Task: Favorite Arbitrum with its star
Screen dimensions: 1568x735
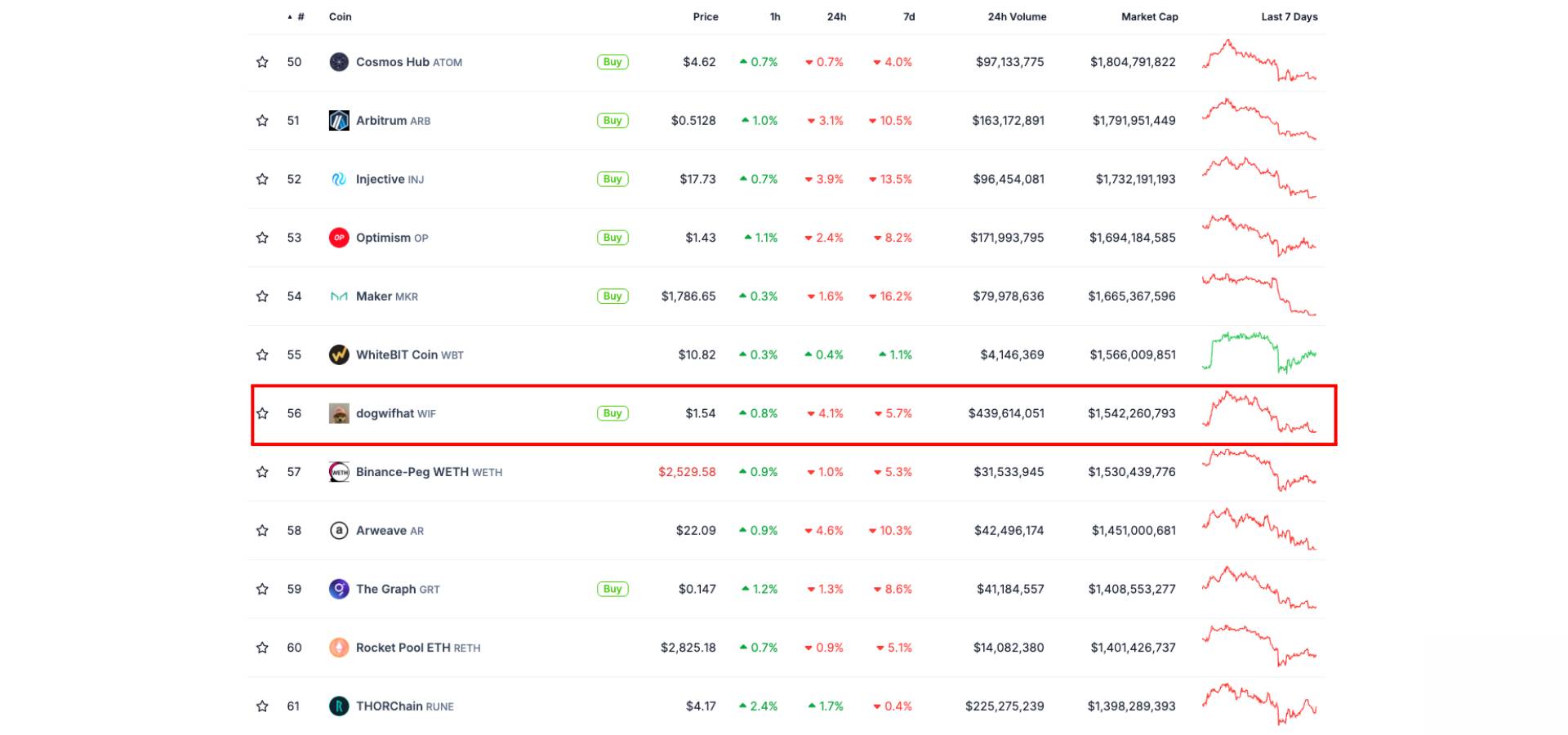Action: [262, 121]
